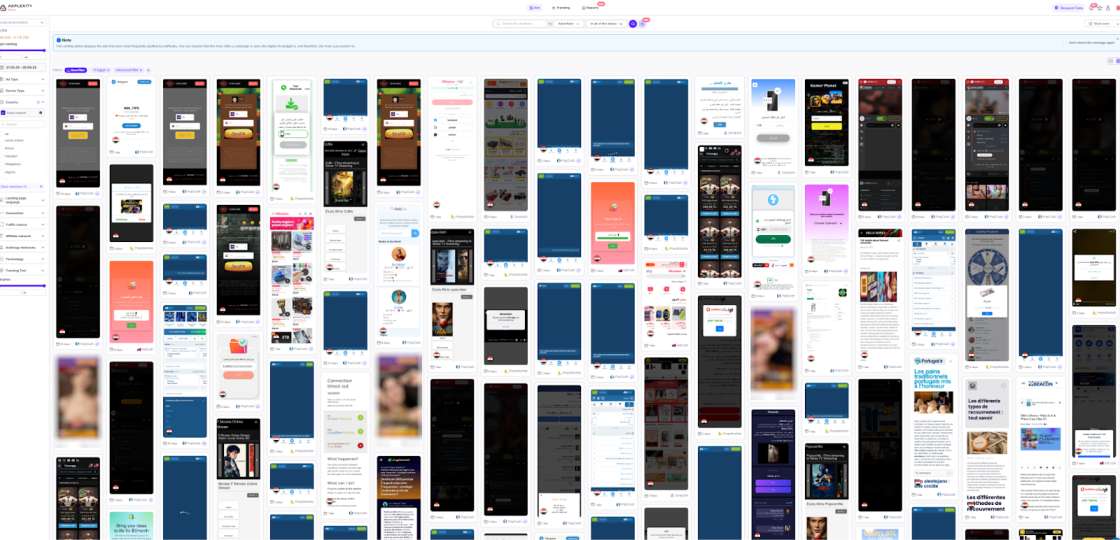Click the Clear selection link

[13, 187]
